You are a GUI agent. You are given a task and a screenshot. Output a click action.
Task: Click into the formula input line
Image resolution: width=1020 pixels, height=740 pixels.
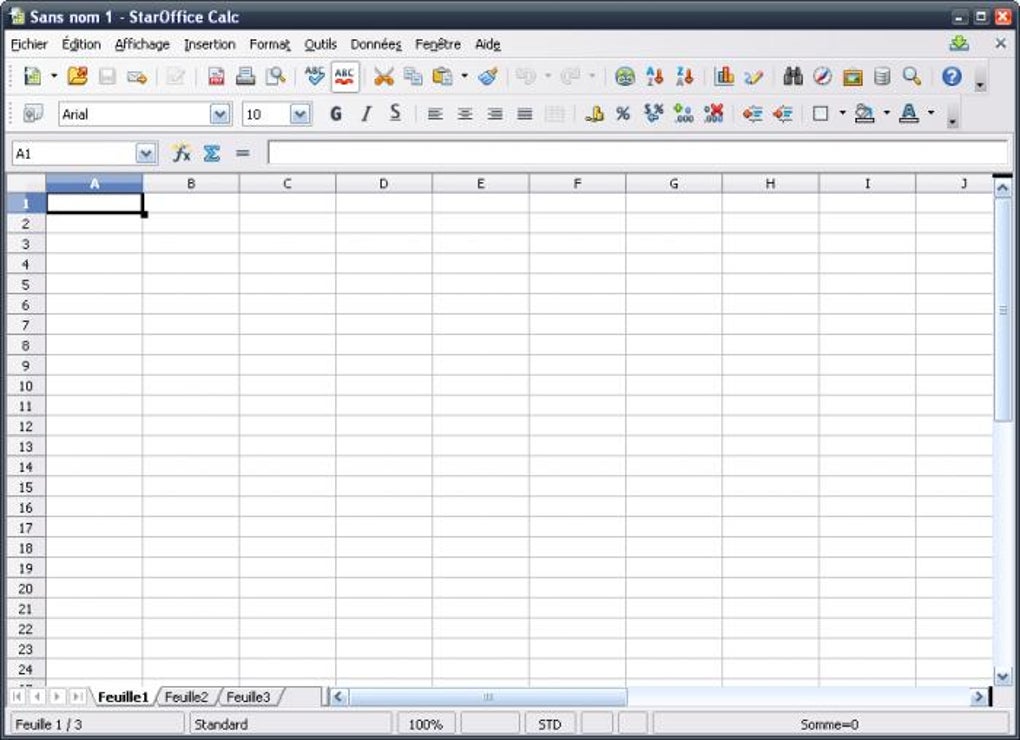click(638, 153)
